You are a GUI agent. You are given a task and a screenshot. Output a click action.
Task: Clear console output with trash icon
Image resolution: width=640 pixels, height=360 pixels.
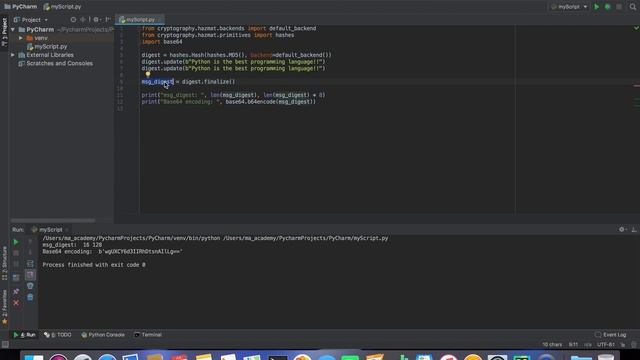click(x=30, y=297)
